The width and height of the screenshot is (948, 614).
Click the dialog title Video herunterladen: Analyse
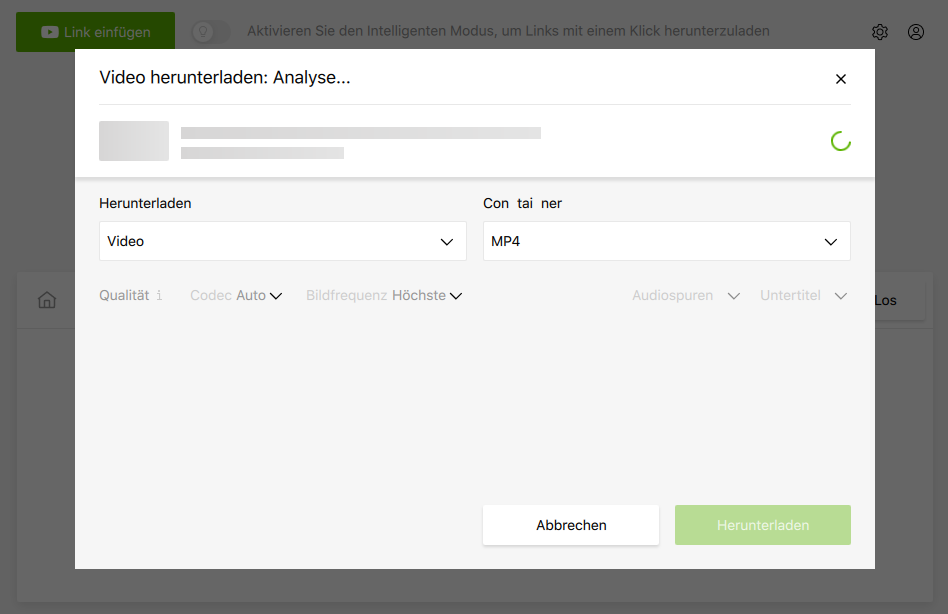click(224, 78)
